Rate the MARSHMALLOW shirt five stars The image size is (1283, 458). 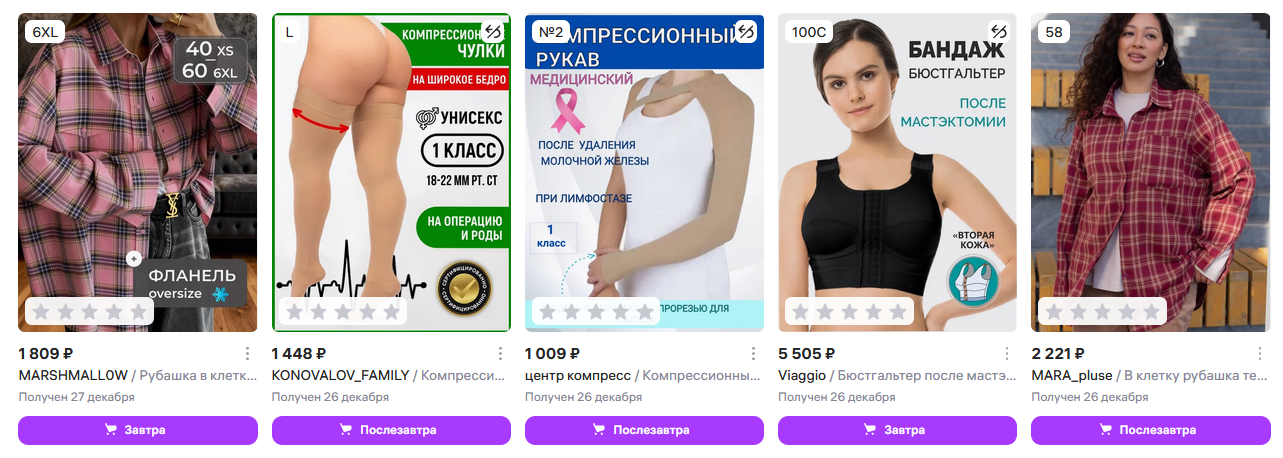(139, 312)
